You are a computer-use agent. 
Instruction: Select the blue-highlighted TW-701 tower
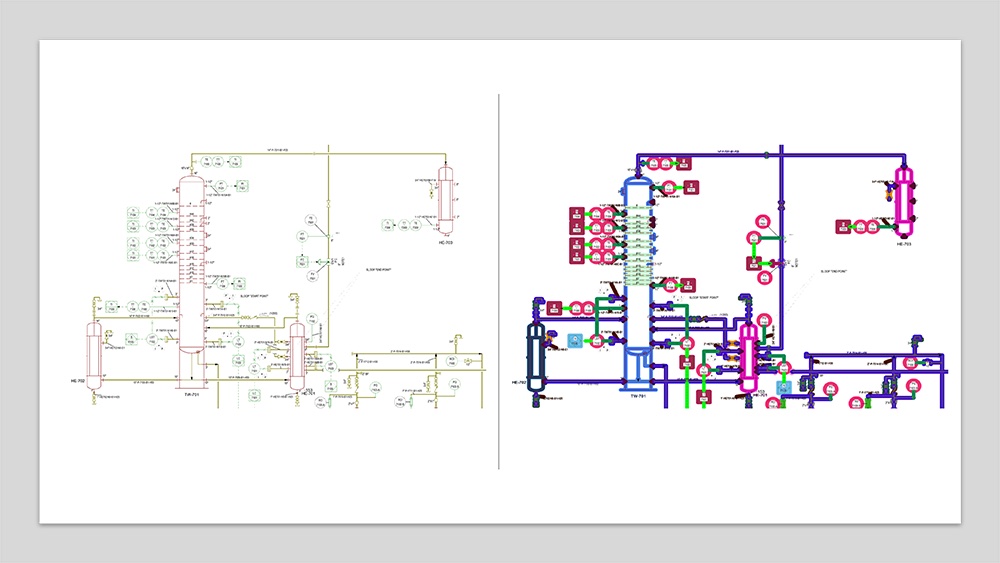tap(637, 282)
